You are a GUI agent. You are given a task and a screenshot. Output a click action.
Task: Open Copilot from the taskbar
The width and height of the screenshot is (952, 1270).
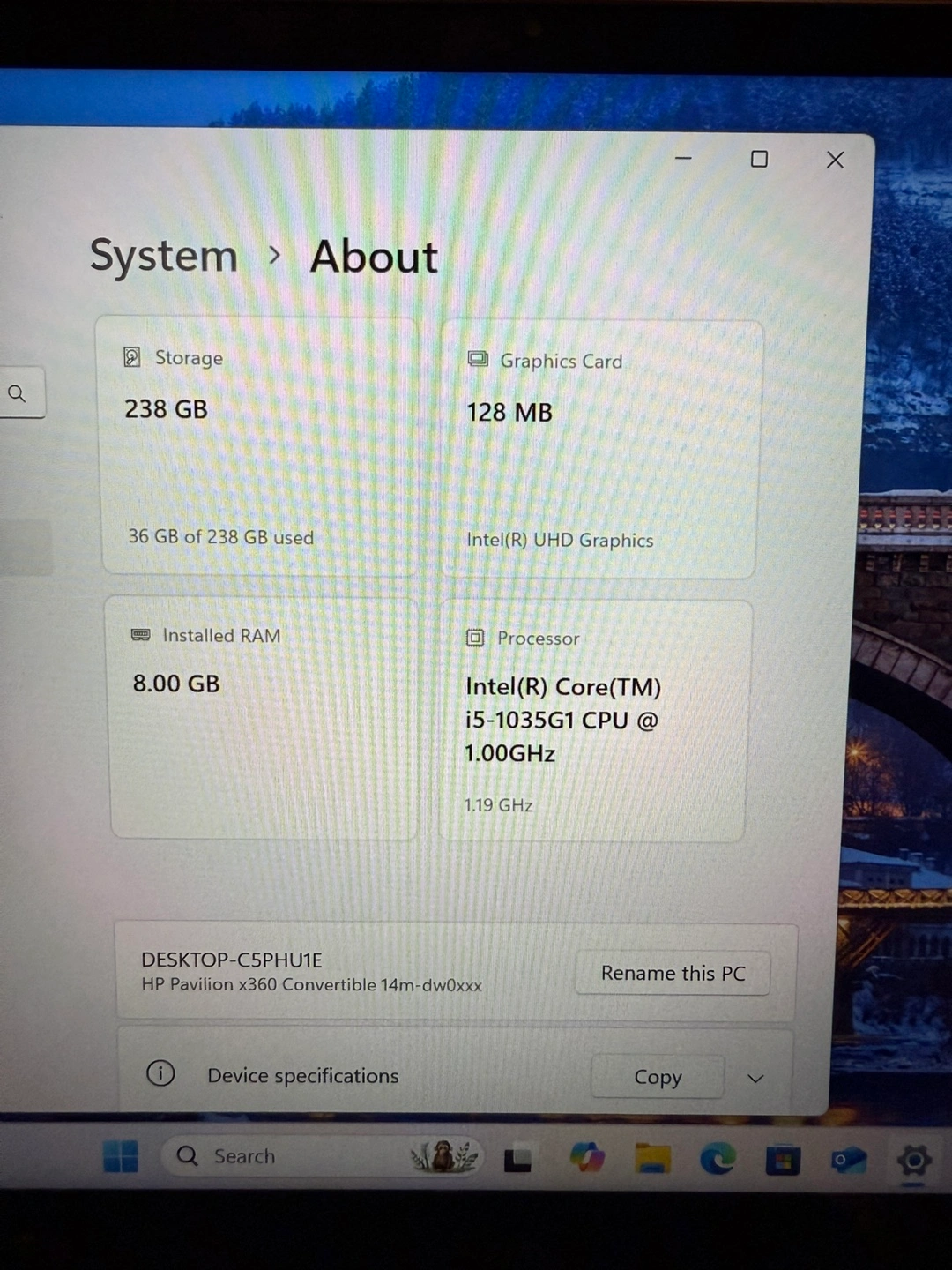[587, 1157]
